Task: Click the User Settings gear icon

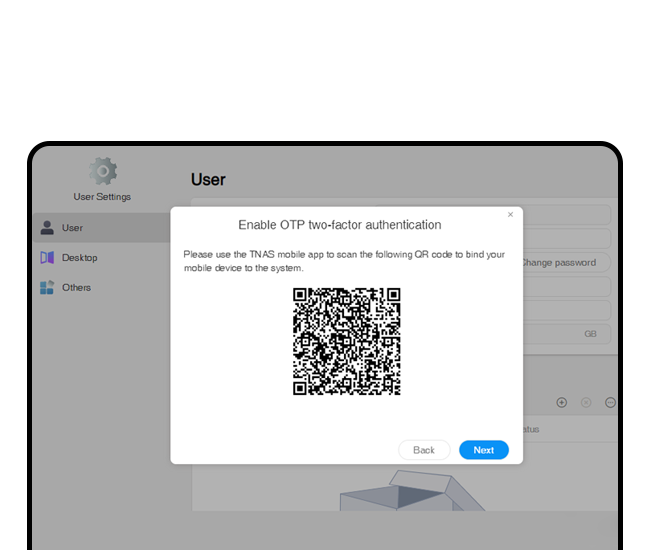Action: click(x=102, y=171)
